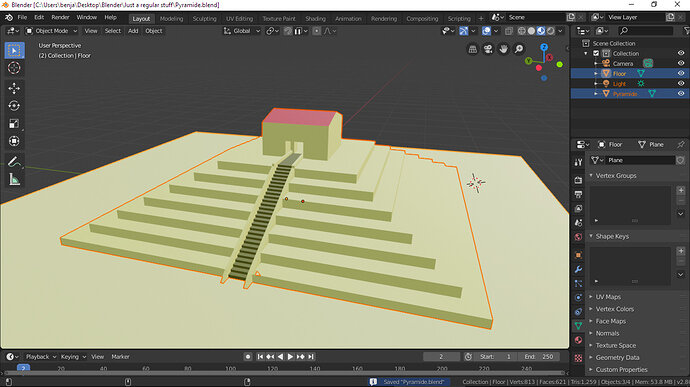Viewport: 690px width, 387px height.
Task: Switch to Shading workspace tab
Action: [316, 18]
